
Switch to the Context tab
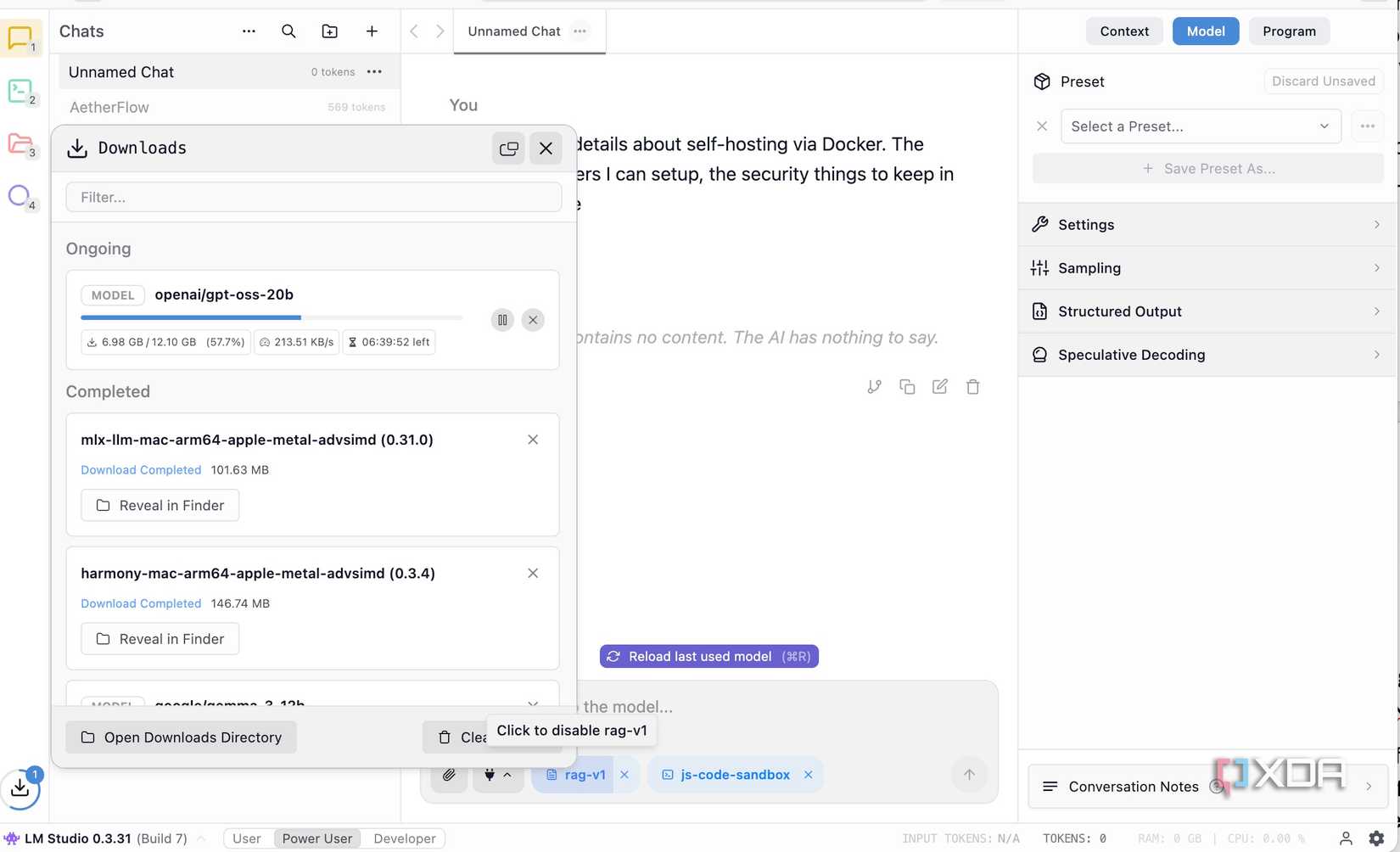1124,31
